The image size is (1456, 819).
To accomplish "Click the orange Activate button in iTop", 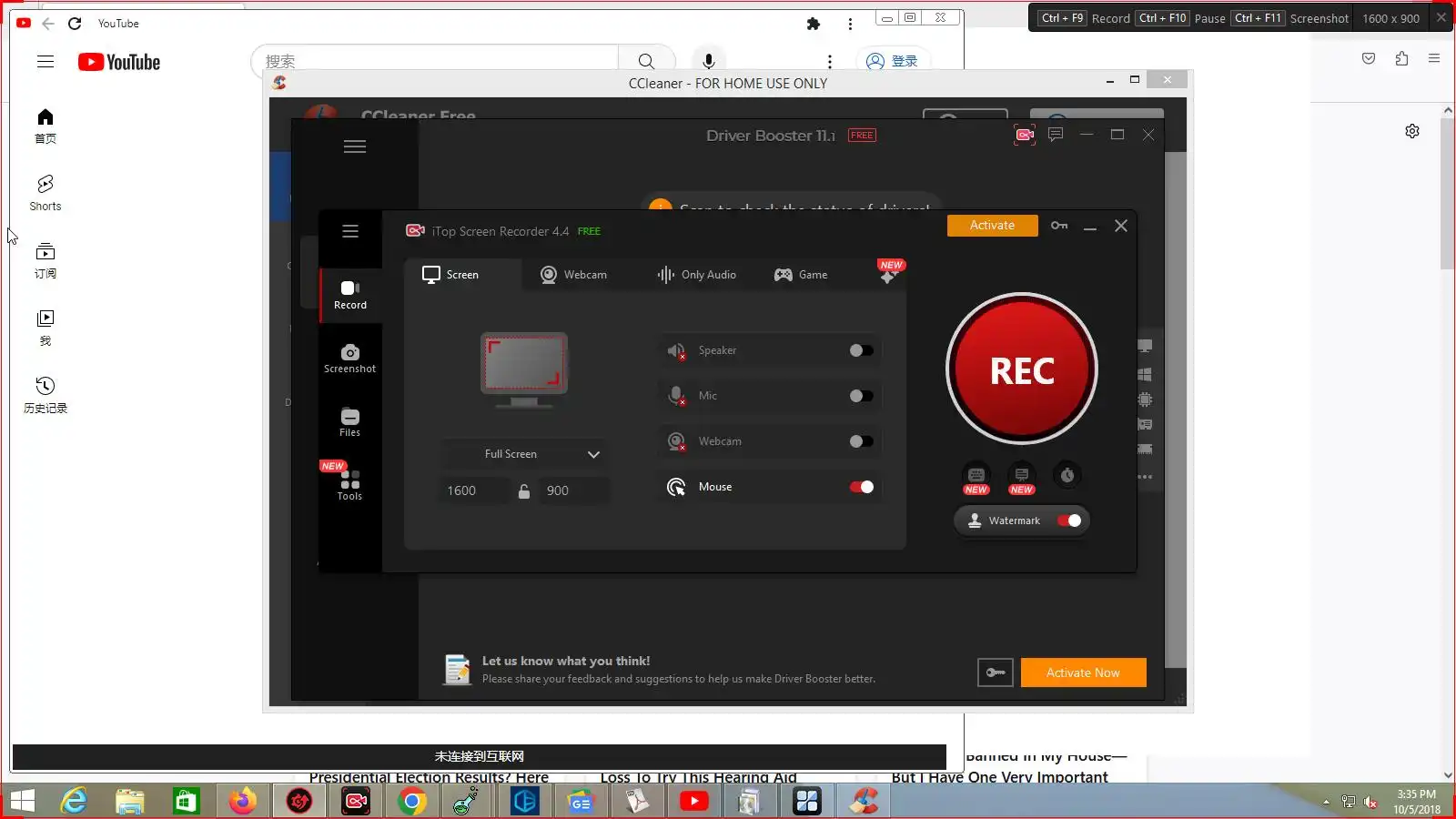I will [992, 226].
